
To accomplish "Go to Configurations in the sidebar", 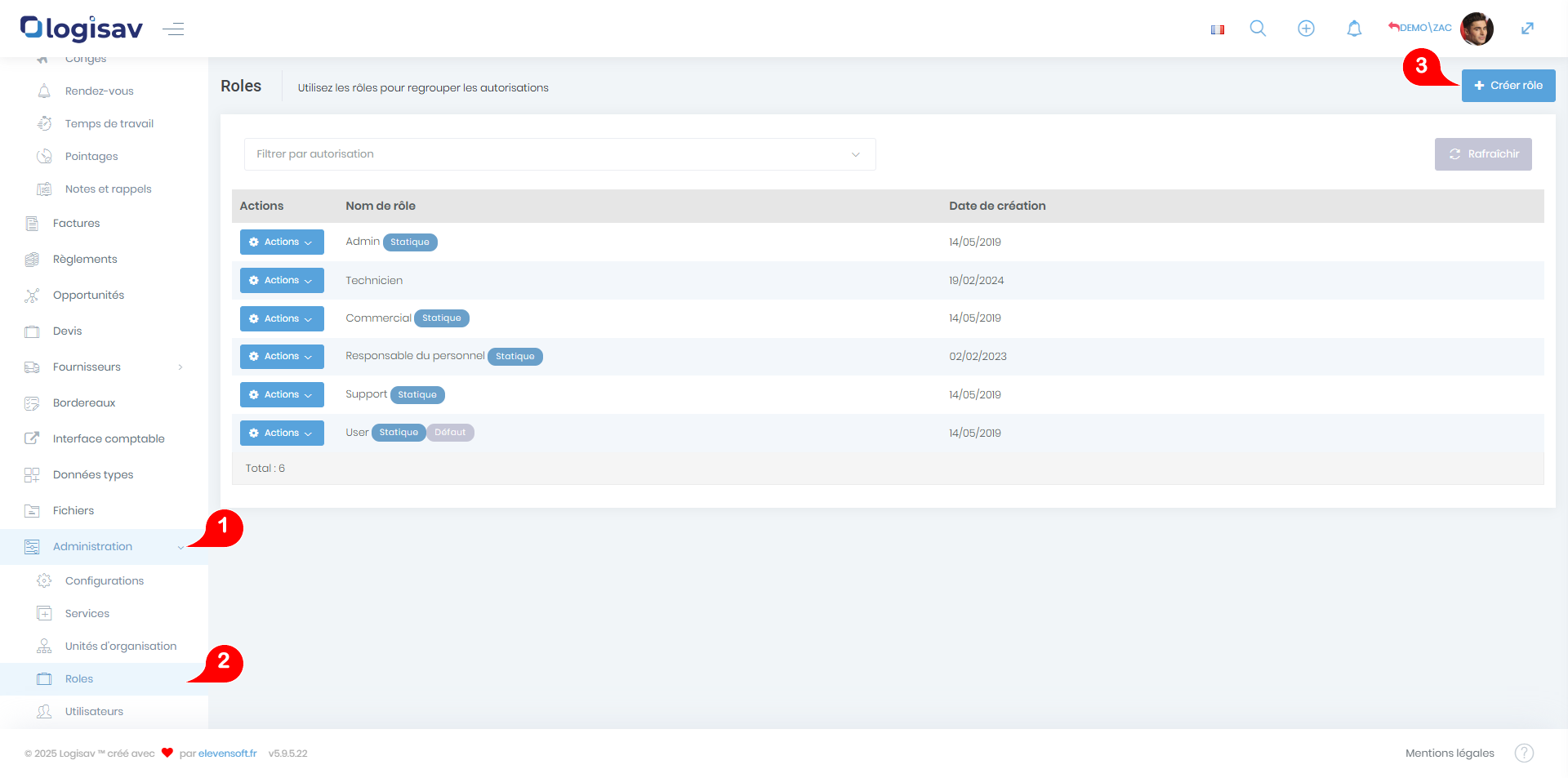I will coord(104,580).
